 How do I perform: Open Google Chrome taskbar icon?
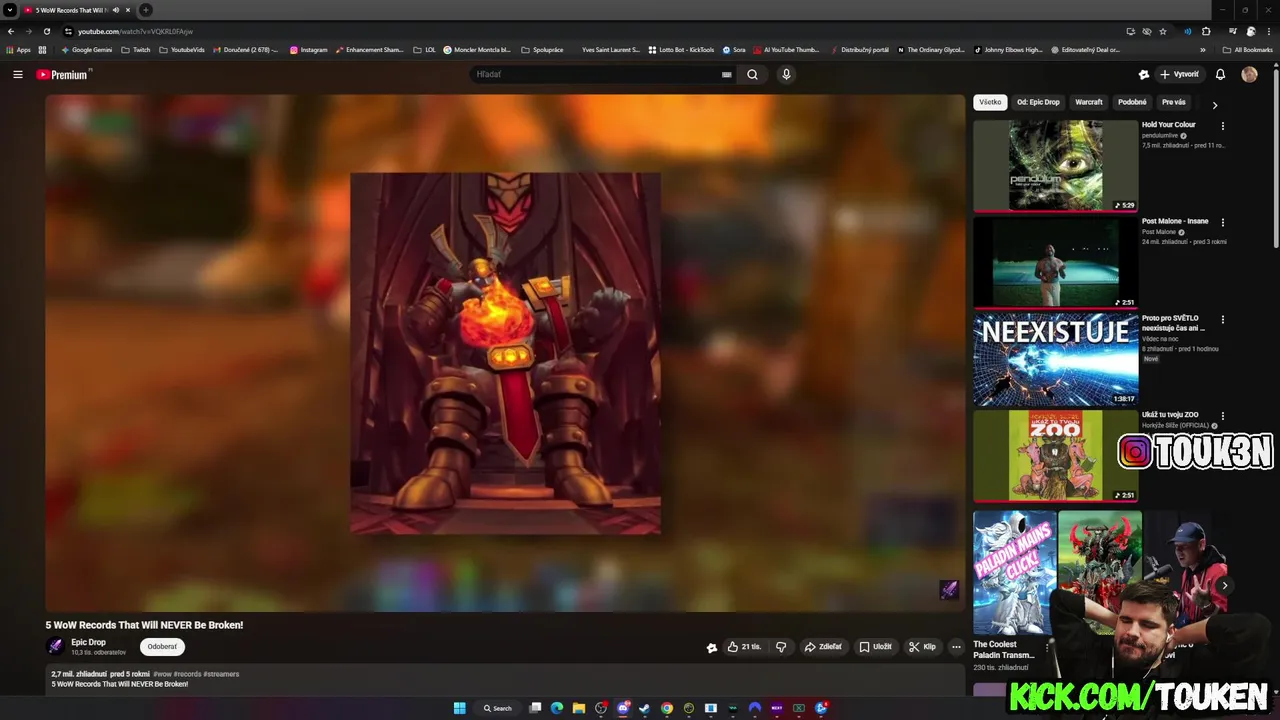(667, 708)
